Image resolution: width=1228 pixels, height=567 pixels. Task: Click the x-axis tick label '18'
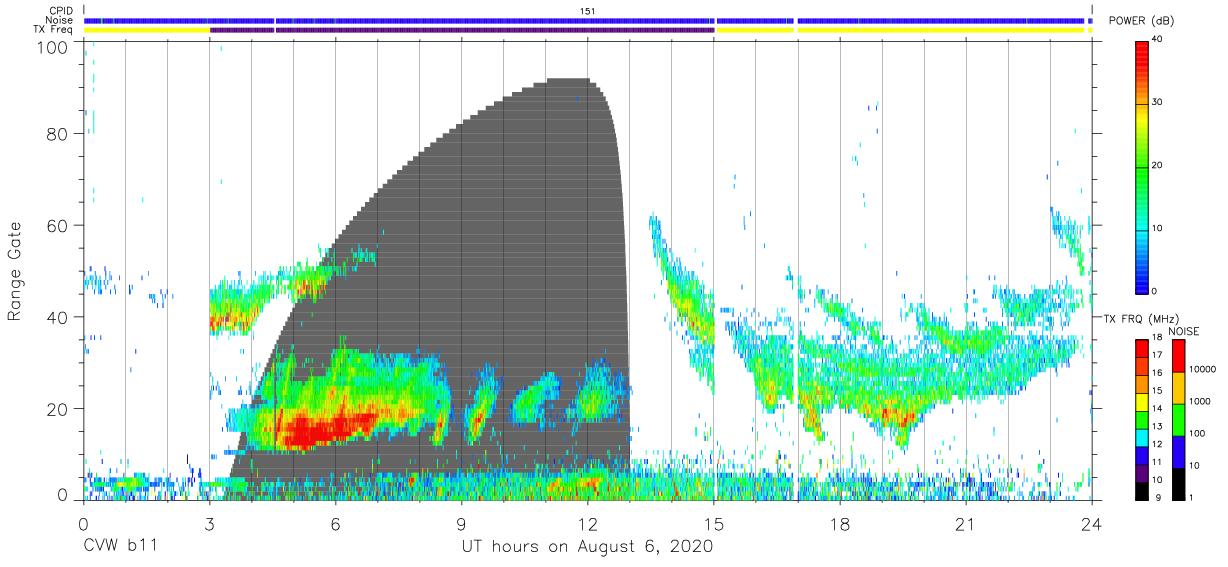click(839, 524)
